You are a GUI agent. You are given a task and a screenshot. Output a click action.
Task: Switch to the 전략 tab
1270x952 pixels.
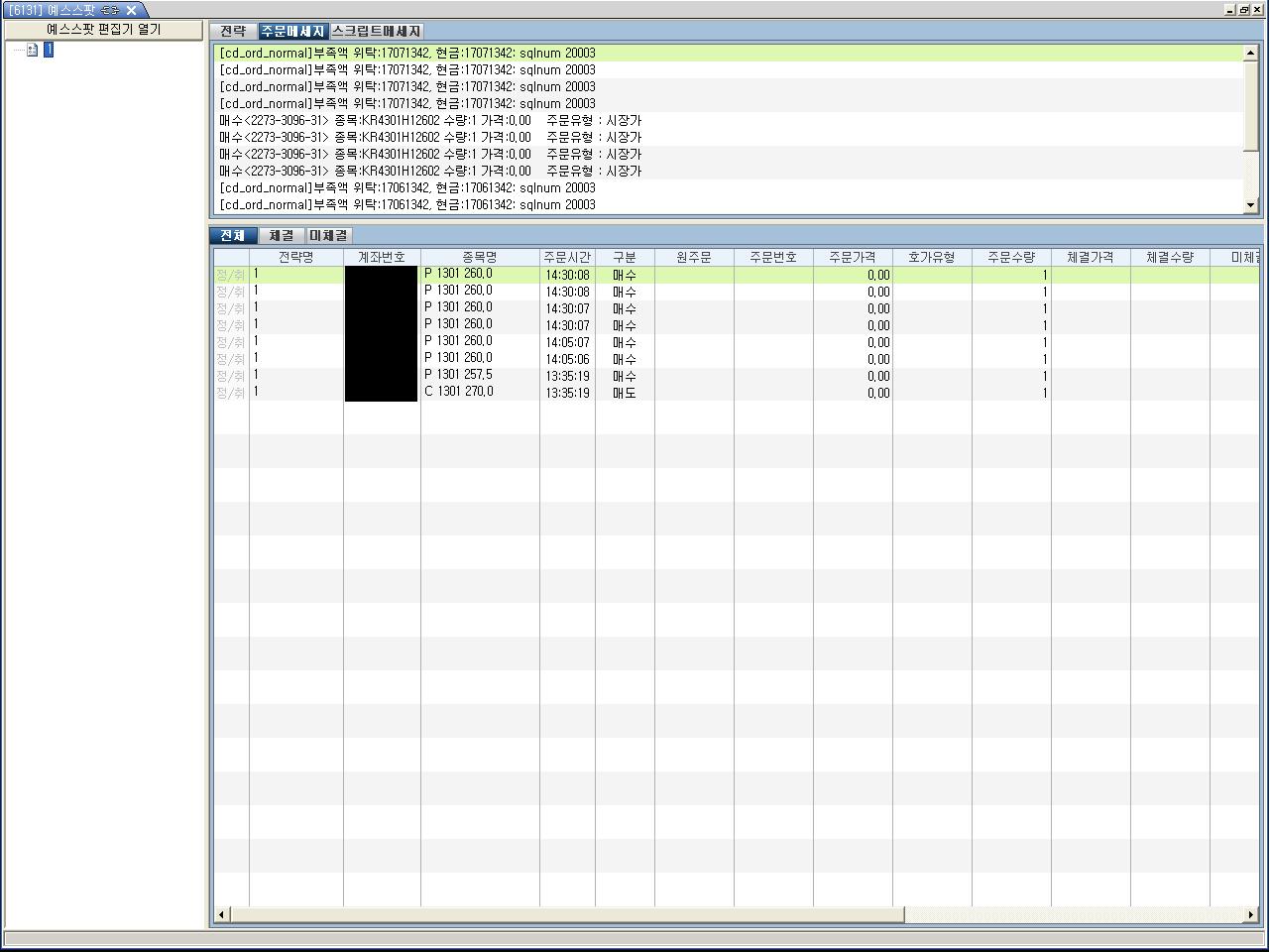(233, 32)
